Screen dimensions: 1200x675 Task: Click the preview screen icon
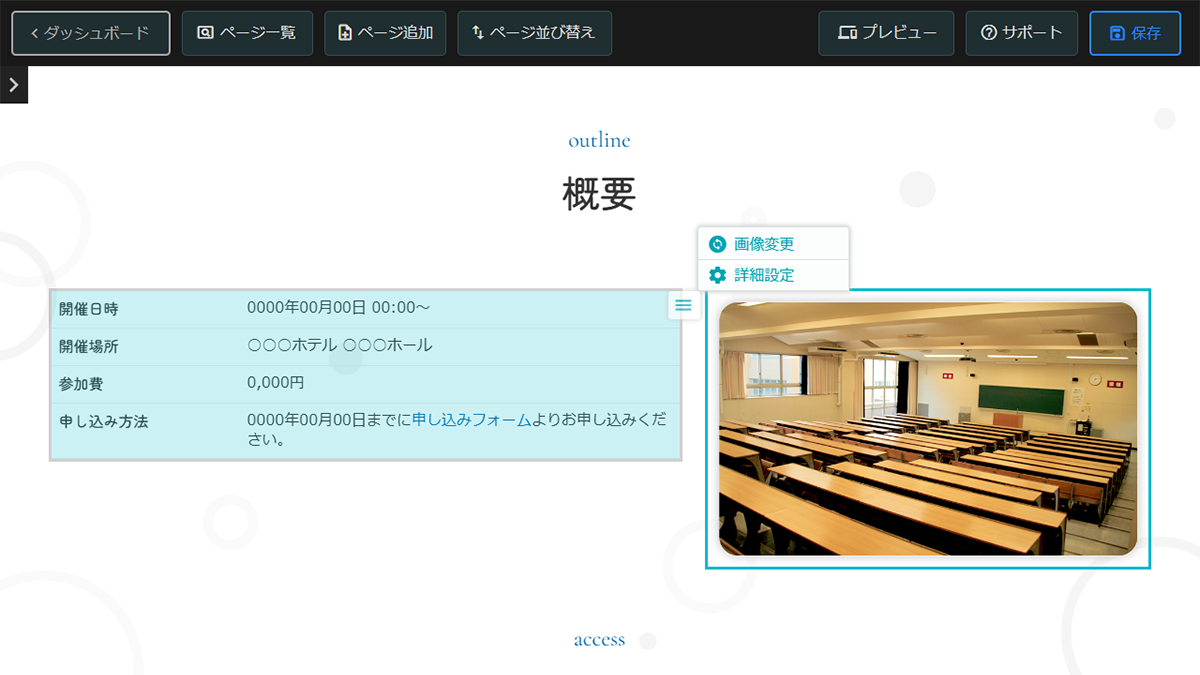click(x=846, y=32)
